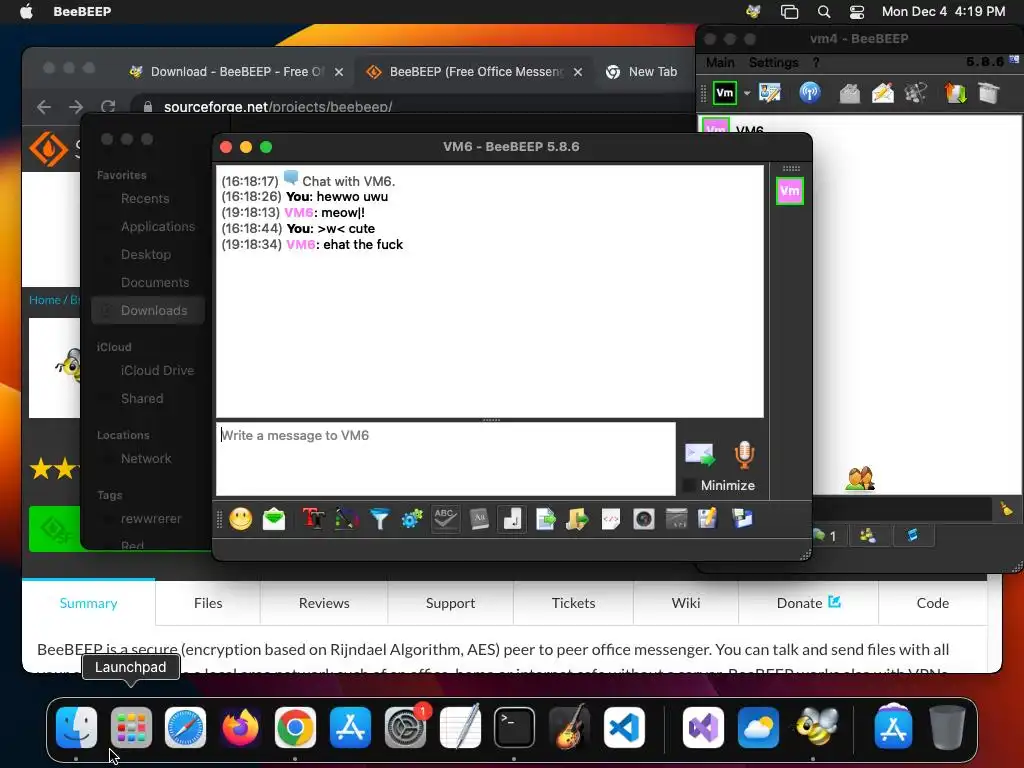Click the envelope with pencil icon in vm4

point(883,93)
